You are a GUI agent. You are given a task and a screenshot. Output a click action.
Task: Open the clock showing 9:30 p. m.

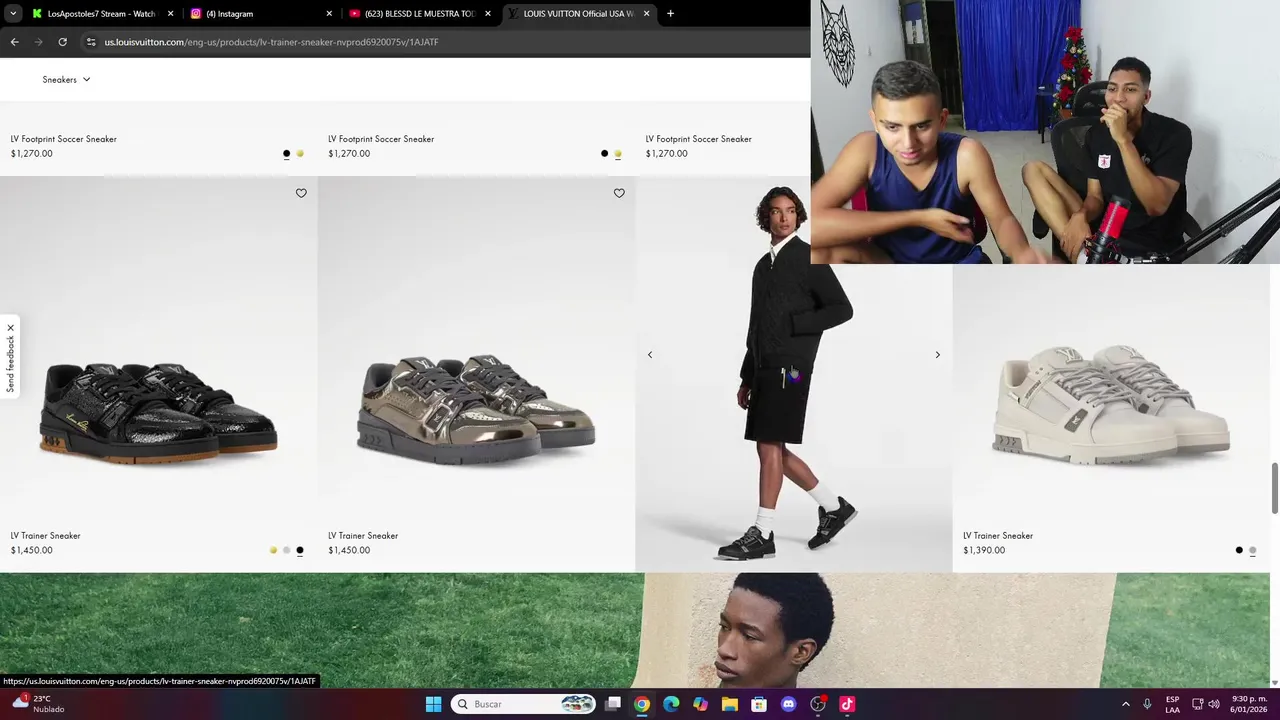(1250, 704)
